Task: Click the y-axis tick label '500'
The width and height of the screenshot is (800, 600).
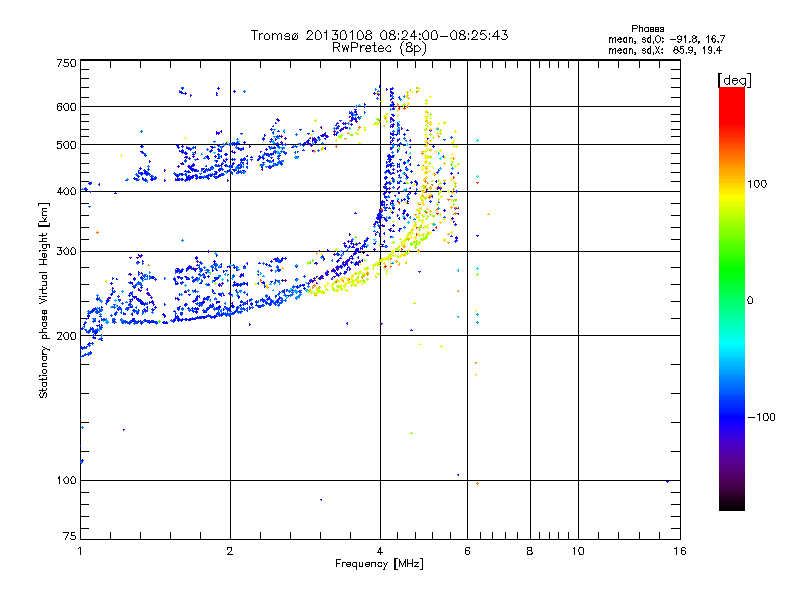Action: coord(66,145)
